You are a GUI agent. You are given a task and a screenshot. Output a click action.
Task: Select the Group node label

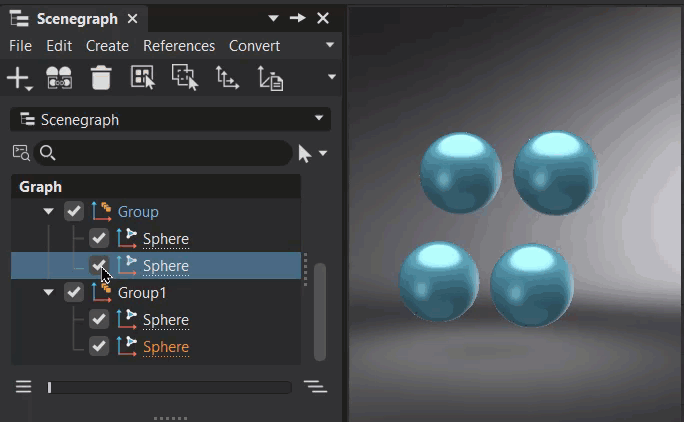pyautogui.click(x=138, y=212)
